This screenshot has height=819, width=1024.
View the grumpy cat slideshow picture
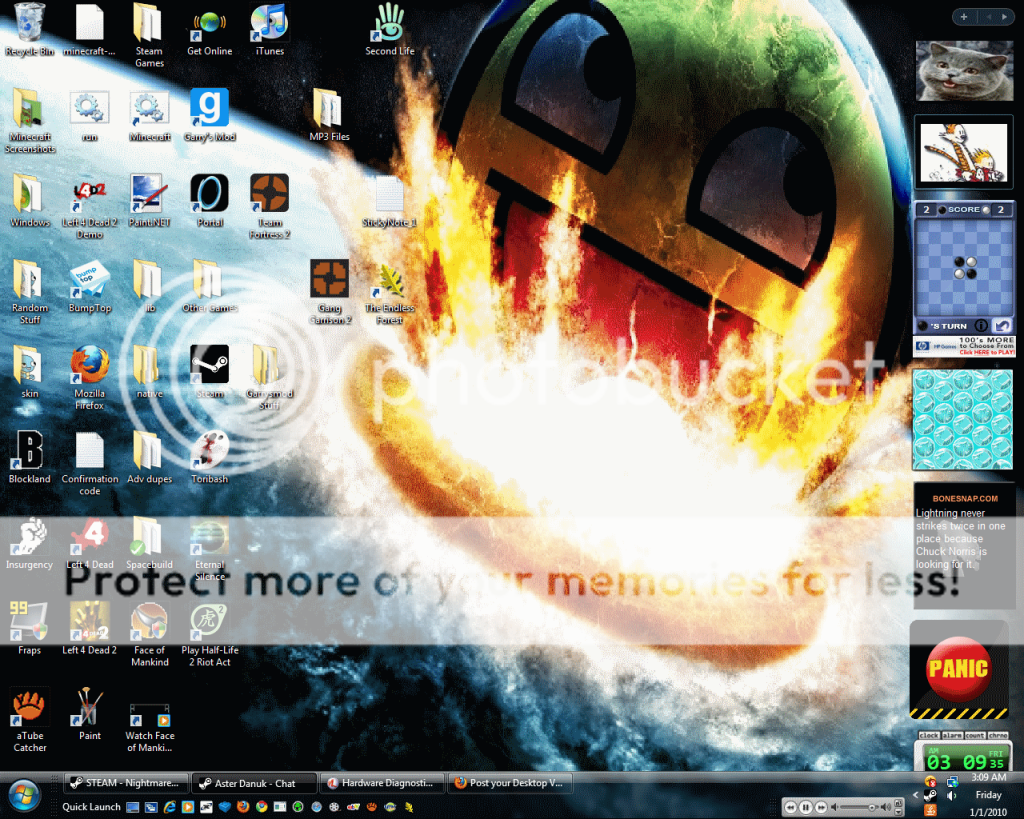964,71
